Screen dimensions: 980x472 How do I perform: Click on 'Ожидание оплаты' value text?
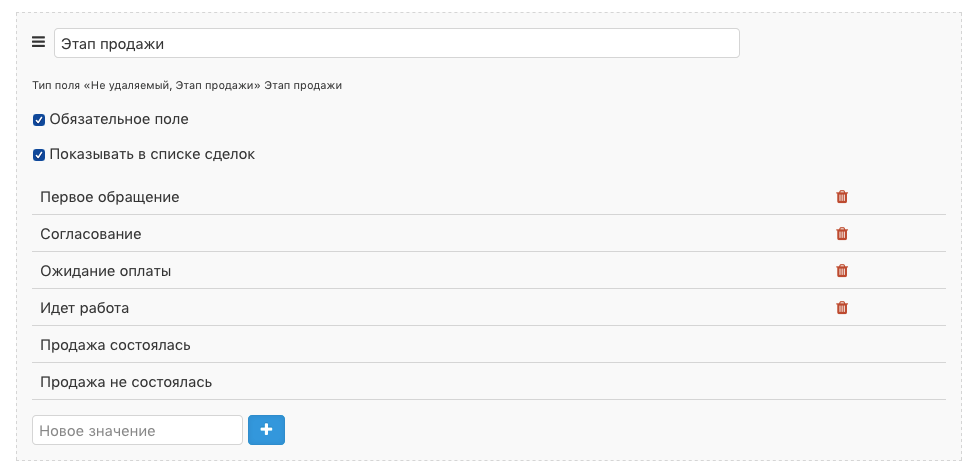(x=106, y=271)
